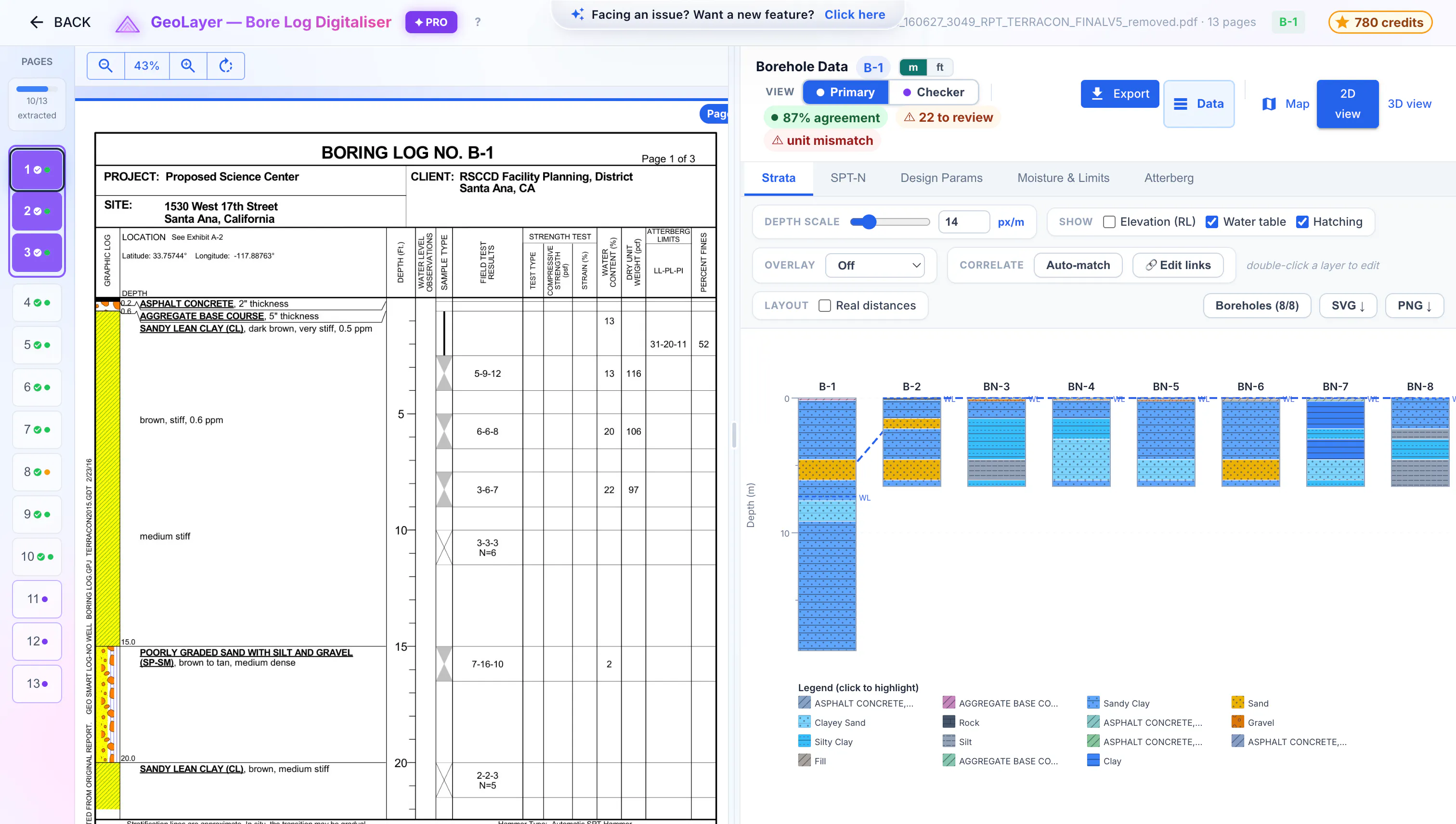
Task: Open the Data table view
Action: click(1199, 103)
